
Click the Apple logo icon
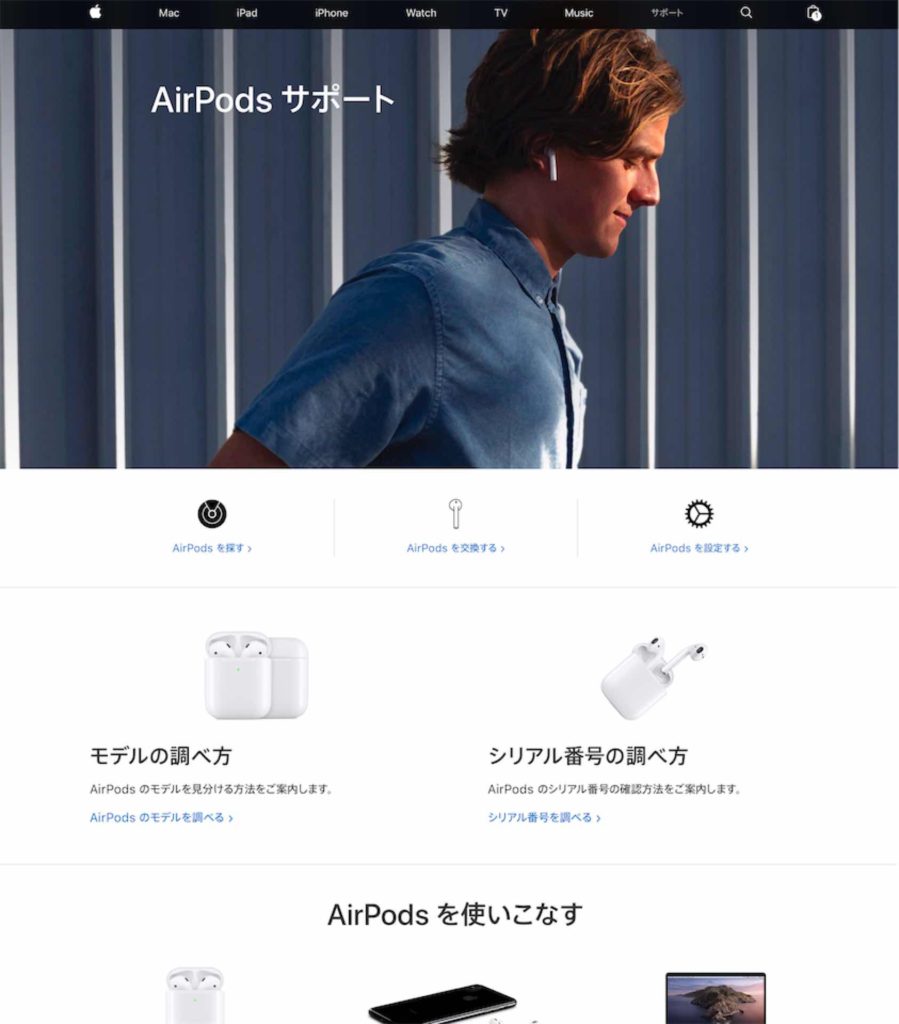(x=95, y=12)
